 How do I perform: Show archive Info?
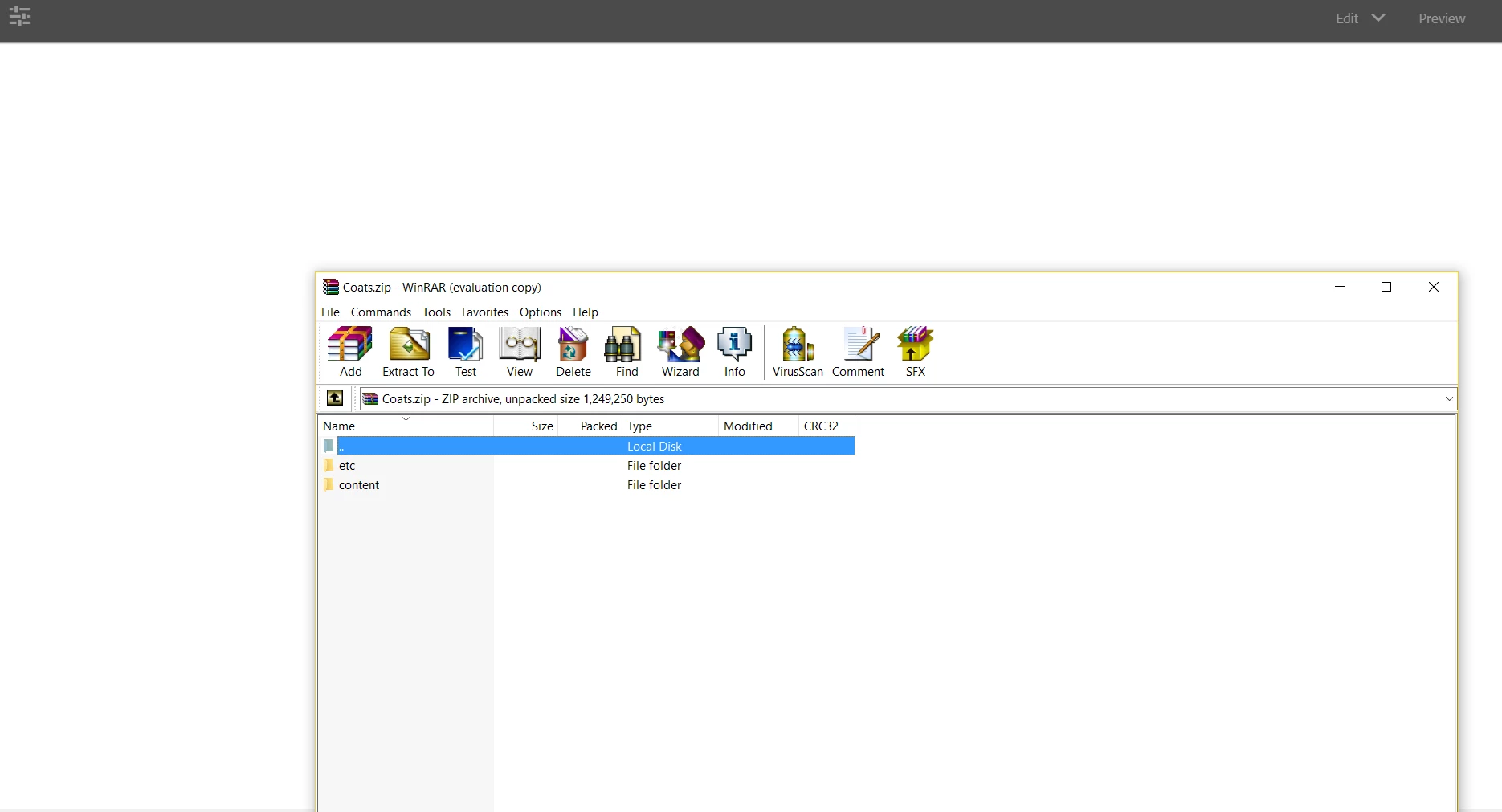(x=734, y=351)
